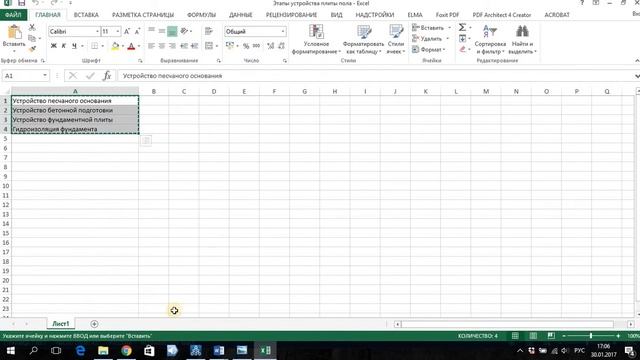The height and width of the screenshot is (360, 640).
Task: Open the Общий number format dropdown
Action: 283,31
